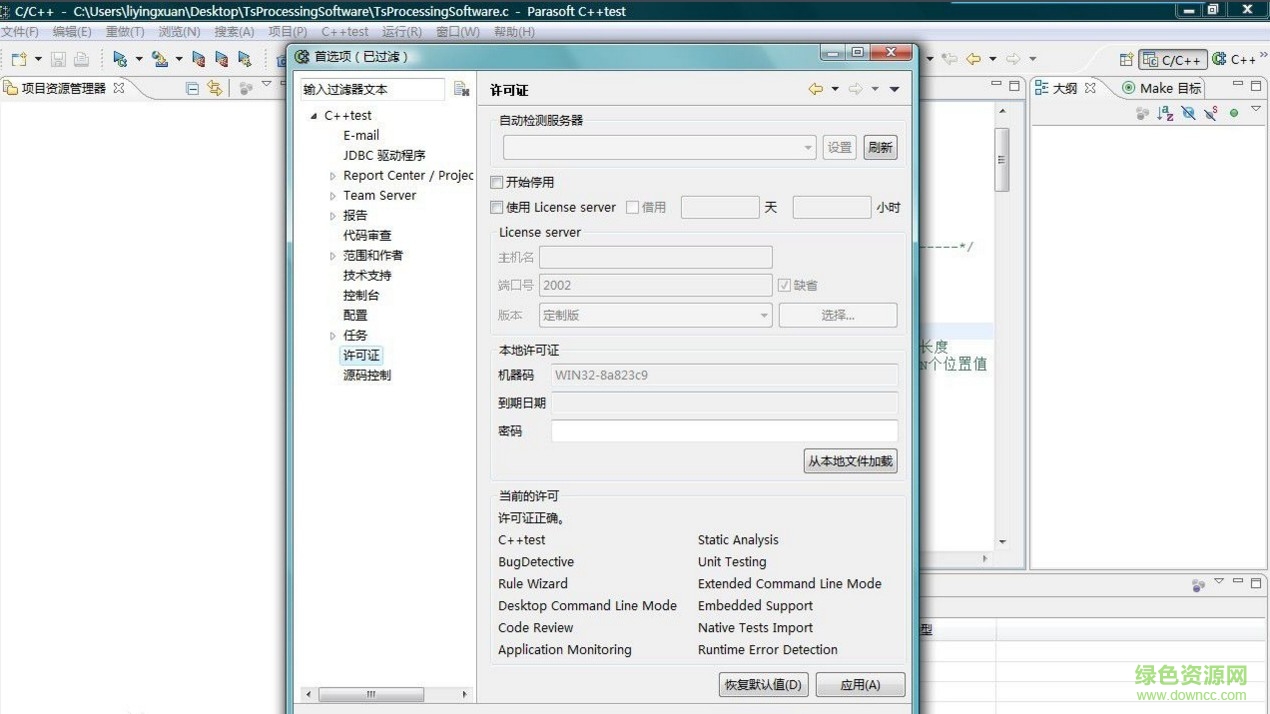Click the 刷新 button
This screenshot has height=714, width=1270.
click(x=879, y=147)
